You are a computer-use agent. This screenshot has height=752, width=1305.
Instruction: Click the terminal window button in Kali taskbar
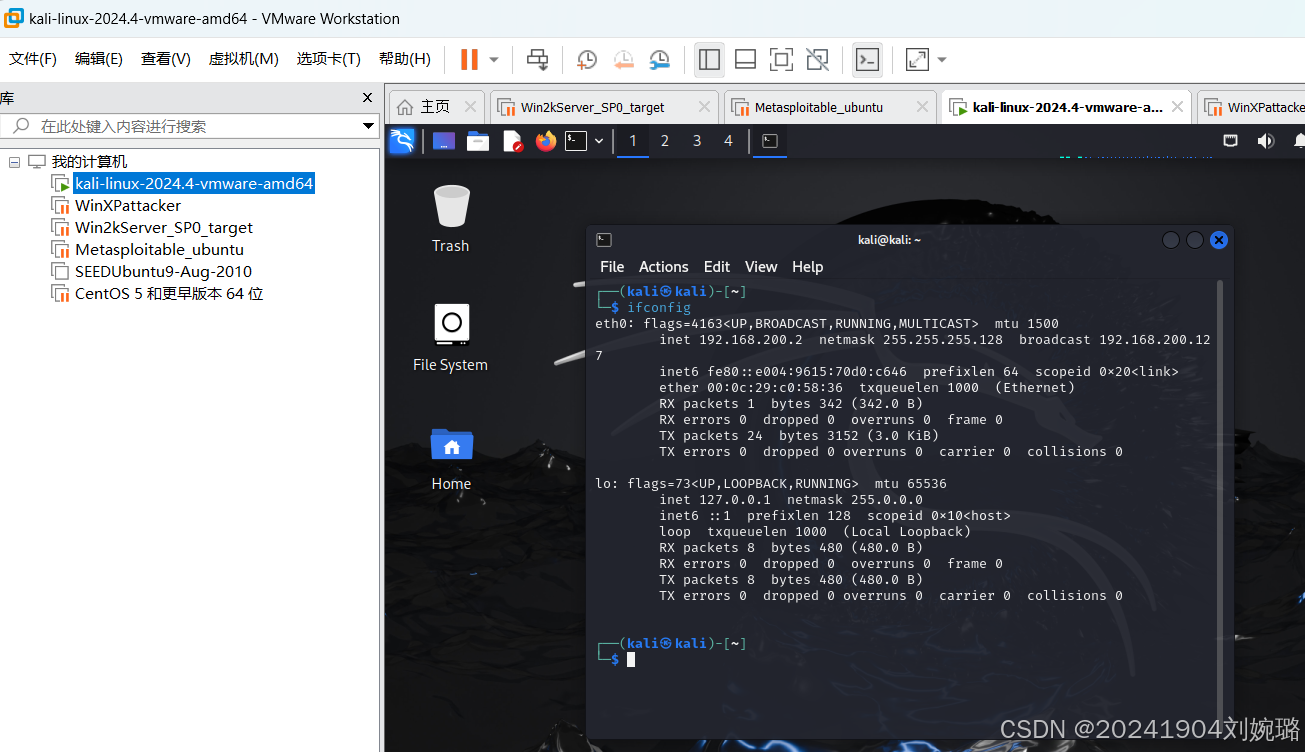pos(769,141)
